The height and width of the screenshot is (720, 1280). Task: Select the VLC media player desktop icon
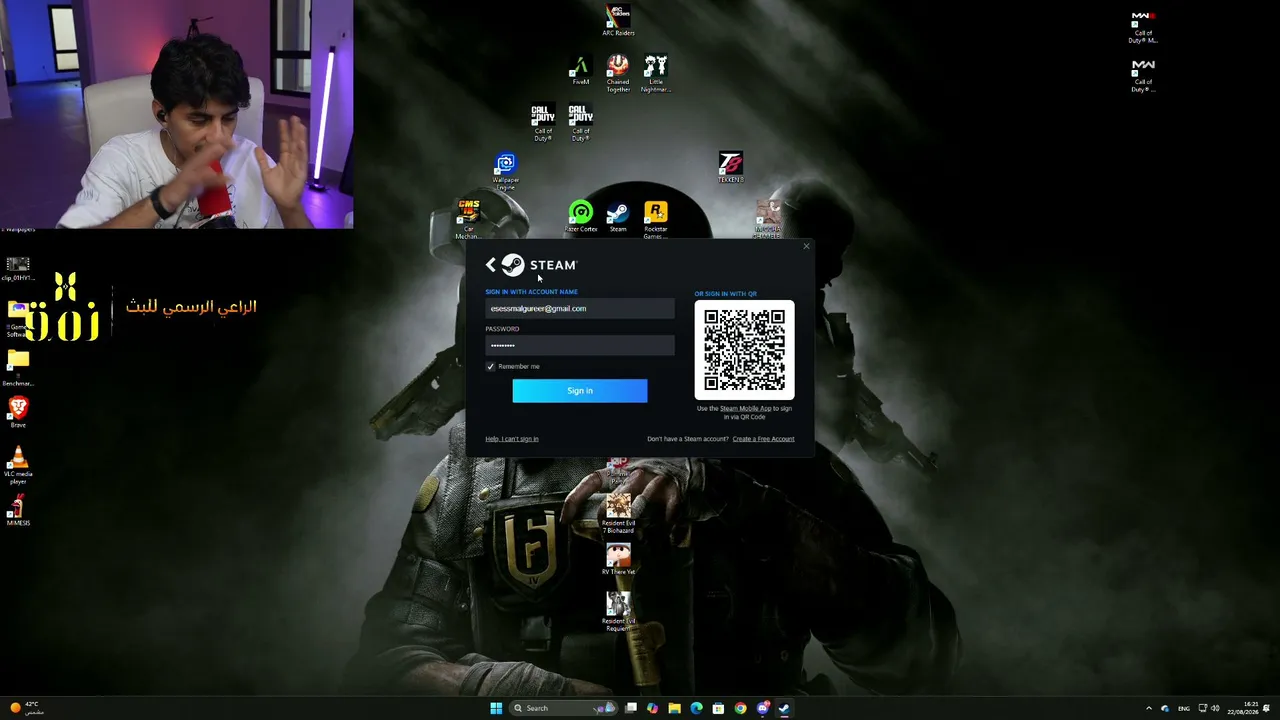[18, 466]
